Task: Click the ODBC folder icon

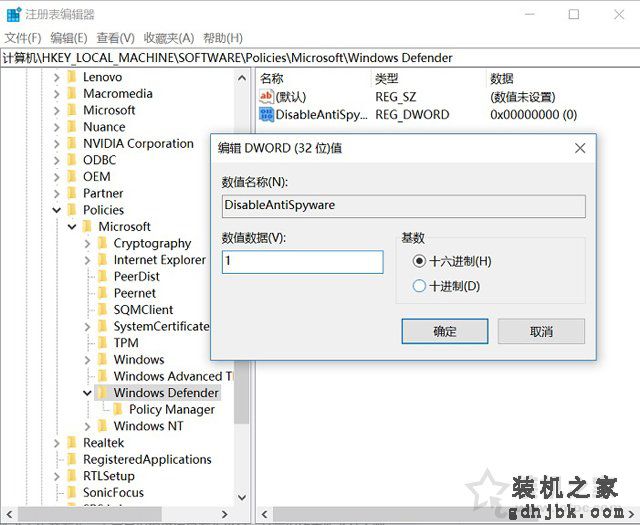Action: point(72,160)
